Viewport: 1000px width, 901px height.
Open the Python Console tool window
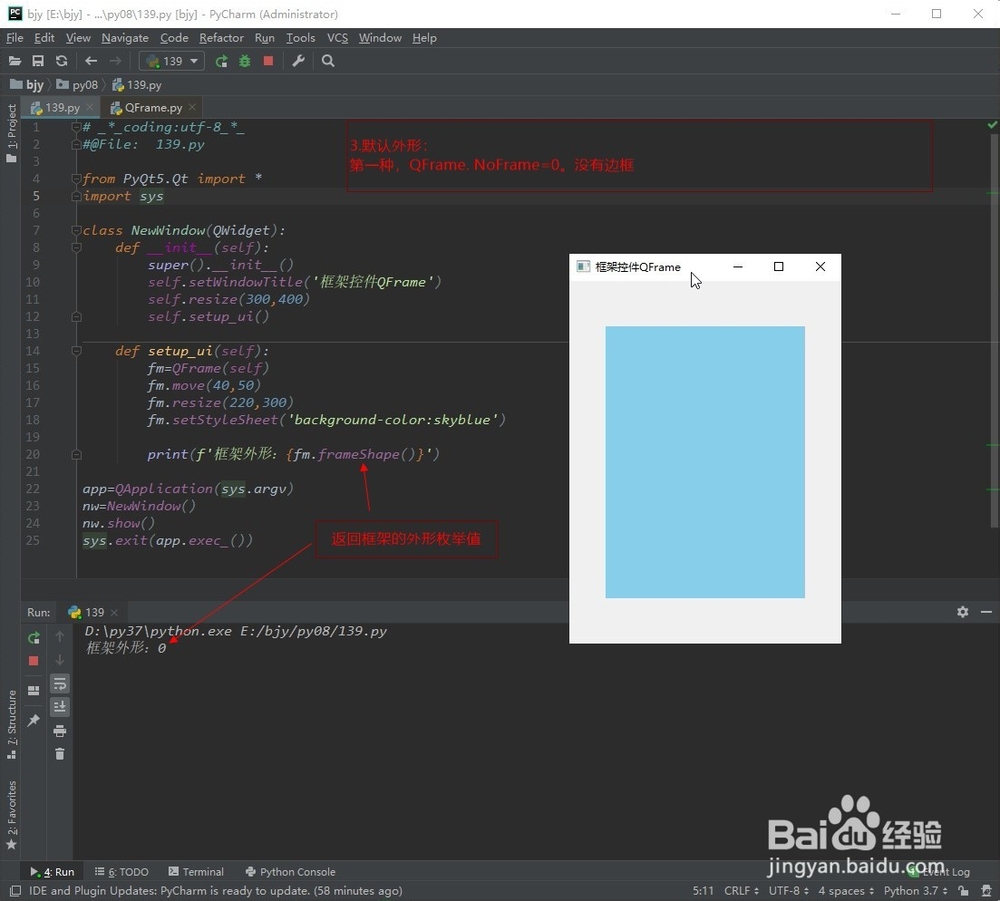[290, 872]
